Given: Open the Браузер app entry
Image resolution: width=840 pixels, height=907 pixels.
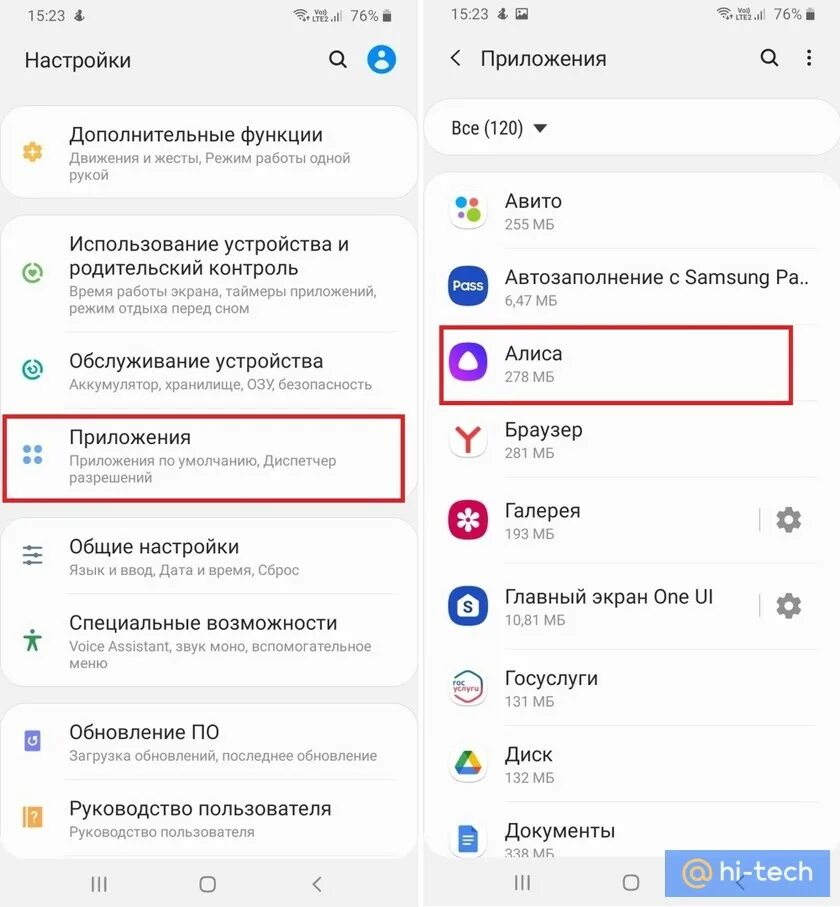Looking at the screenshot, I should pos(631,440).
